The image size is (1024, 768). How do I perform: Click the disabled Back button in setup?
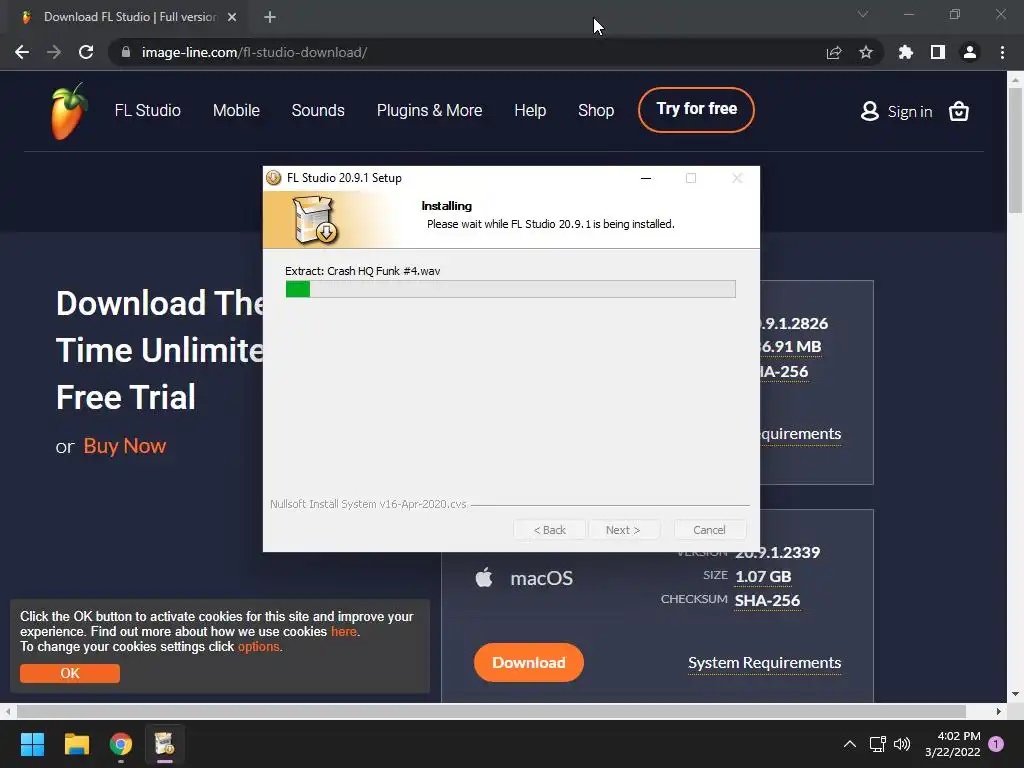click(550, 530)
